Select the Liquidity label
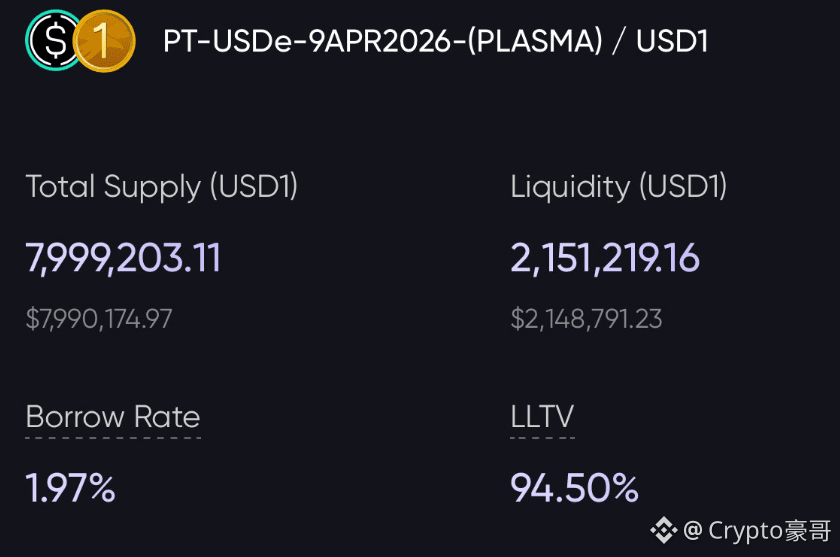Screen dimensions: 840x557 570,186
